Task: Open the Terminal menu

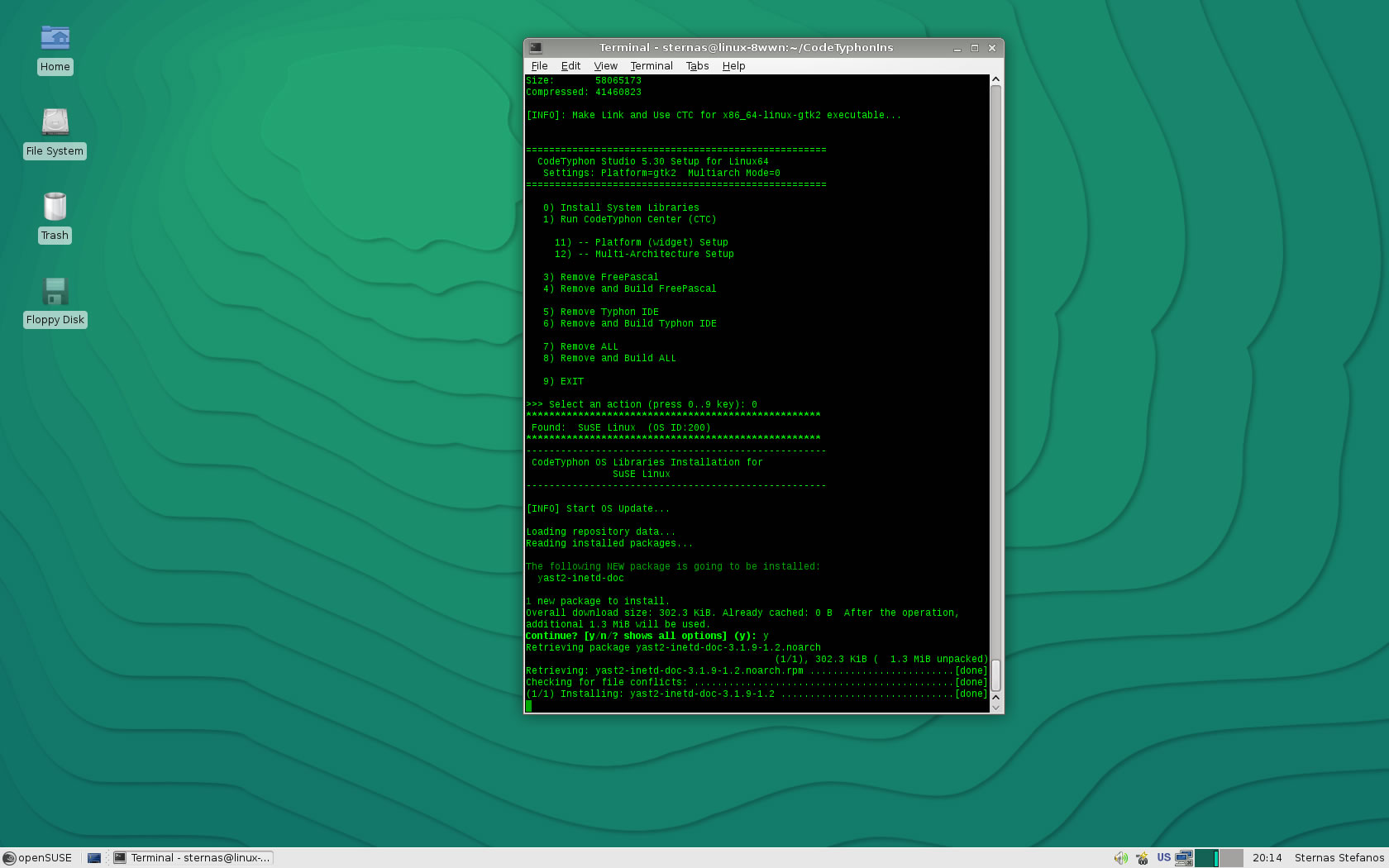Action: click(652, 66)
